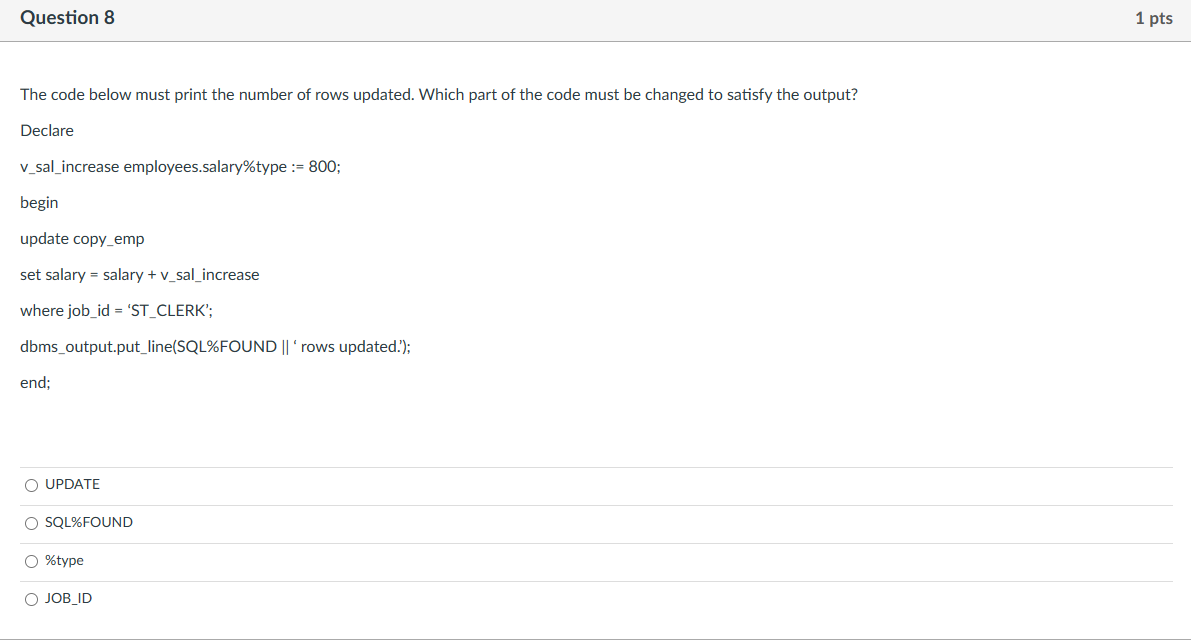1191x642 pixels.
Task: Click the begin keyword line
Action: (x=39, y=203)
